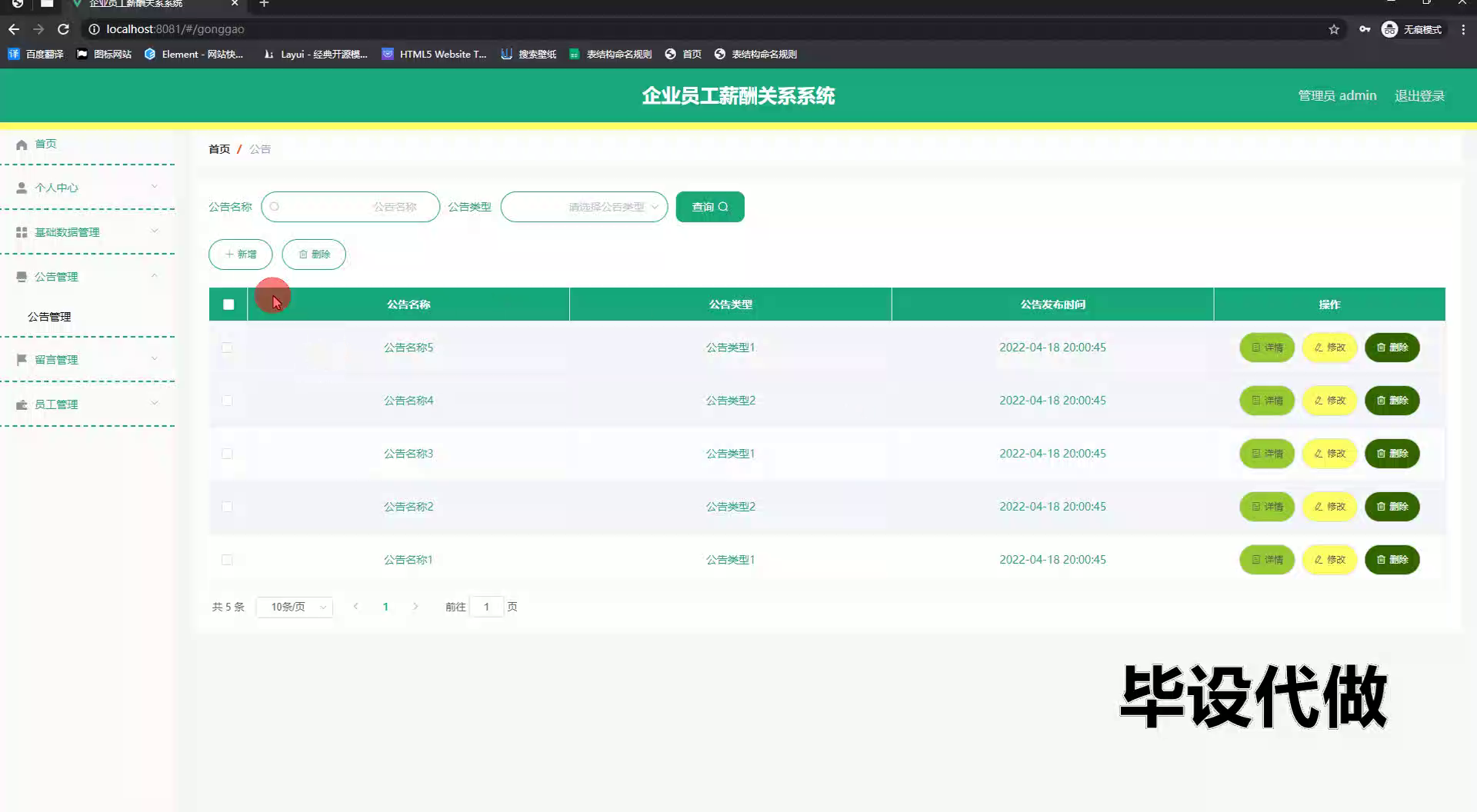Open the 10条/页 page size dropdown
Image resolution: width=1477 pixels, height=812 pixels.
point(295,607)
